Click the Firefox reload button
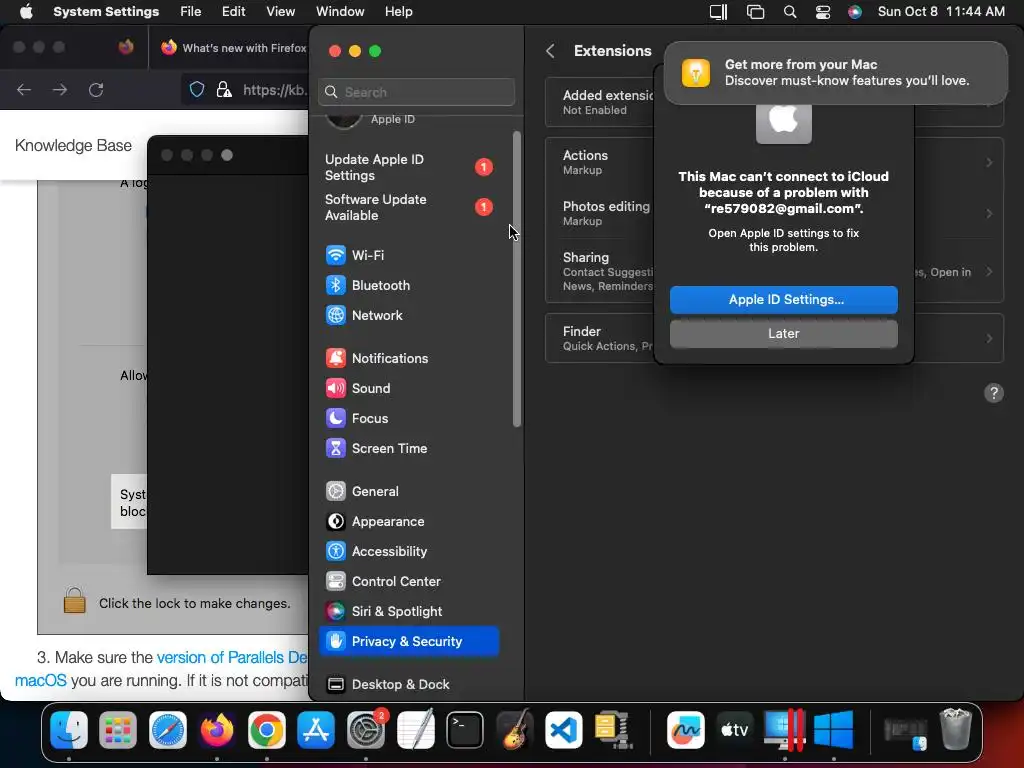Image resolution: width=1024 pixels, height=768 pixels. coord(96,89)
